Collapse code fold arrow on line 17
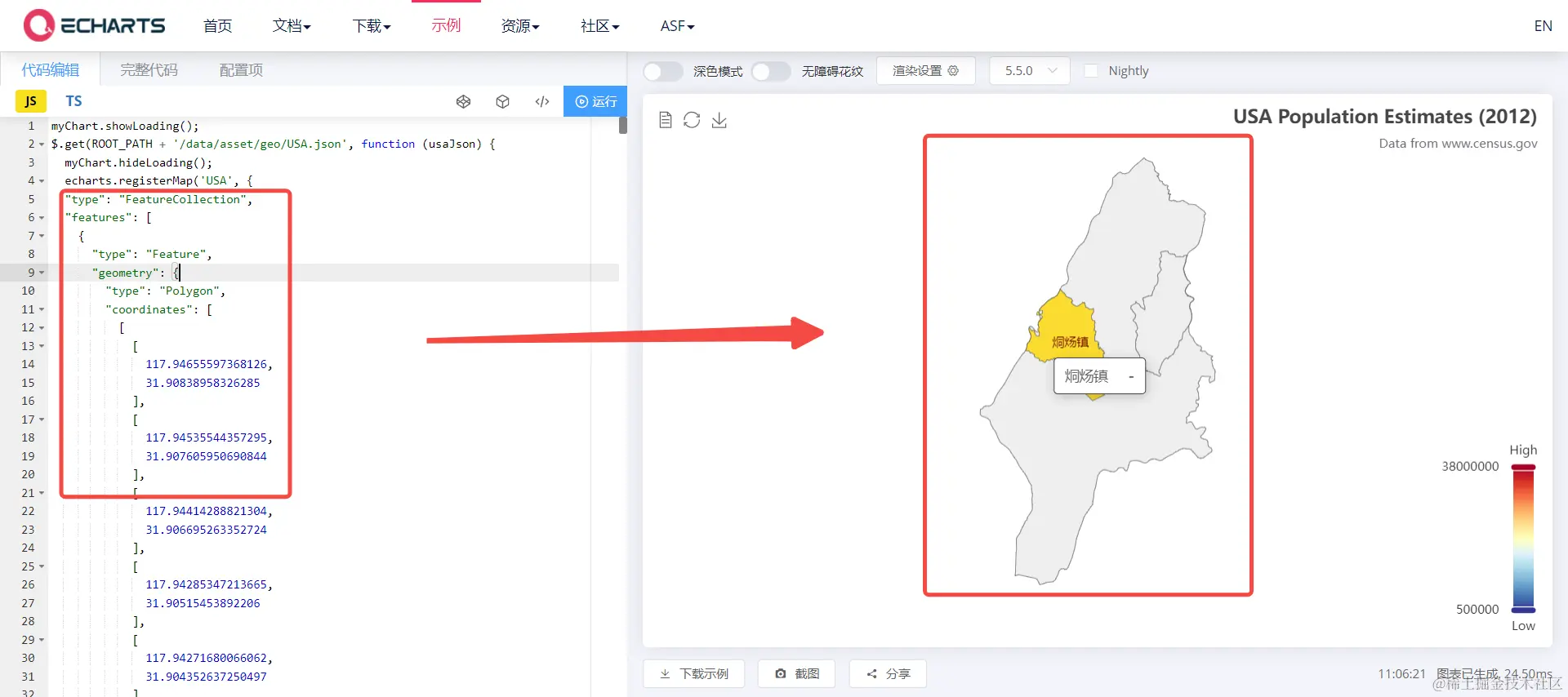 pyautogui.click(x=42, y=420)
